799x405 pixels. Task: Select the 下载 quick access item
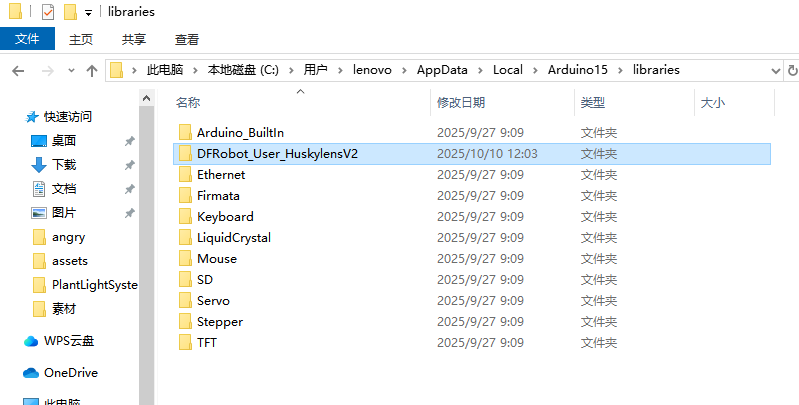pos(64,165)
